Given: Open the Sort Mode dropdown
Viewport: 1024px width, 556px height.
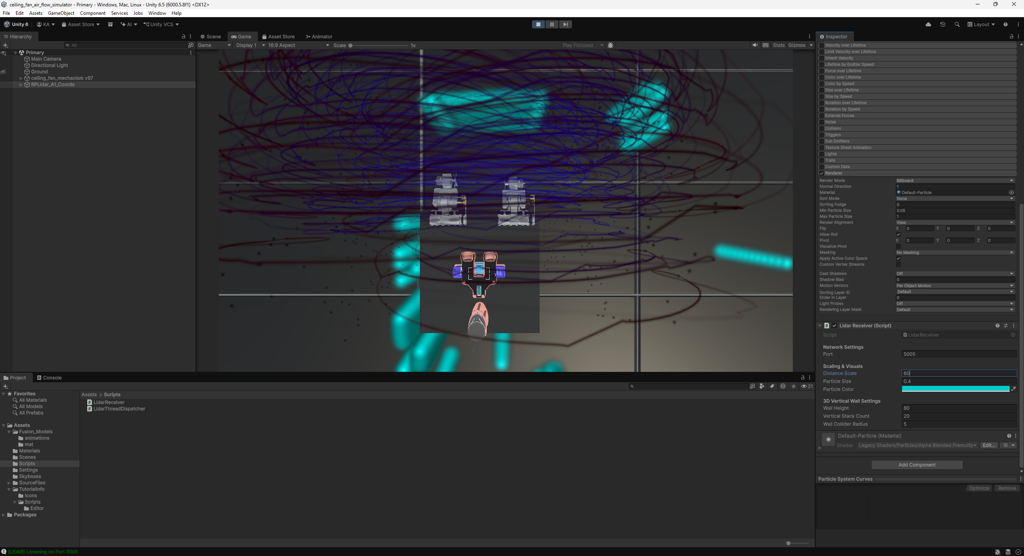Looking at the screenshot, I should (955, 198).
